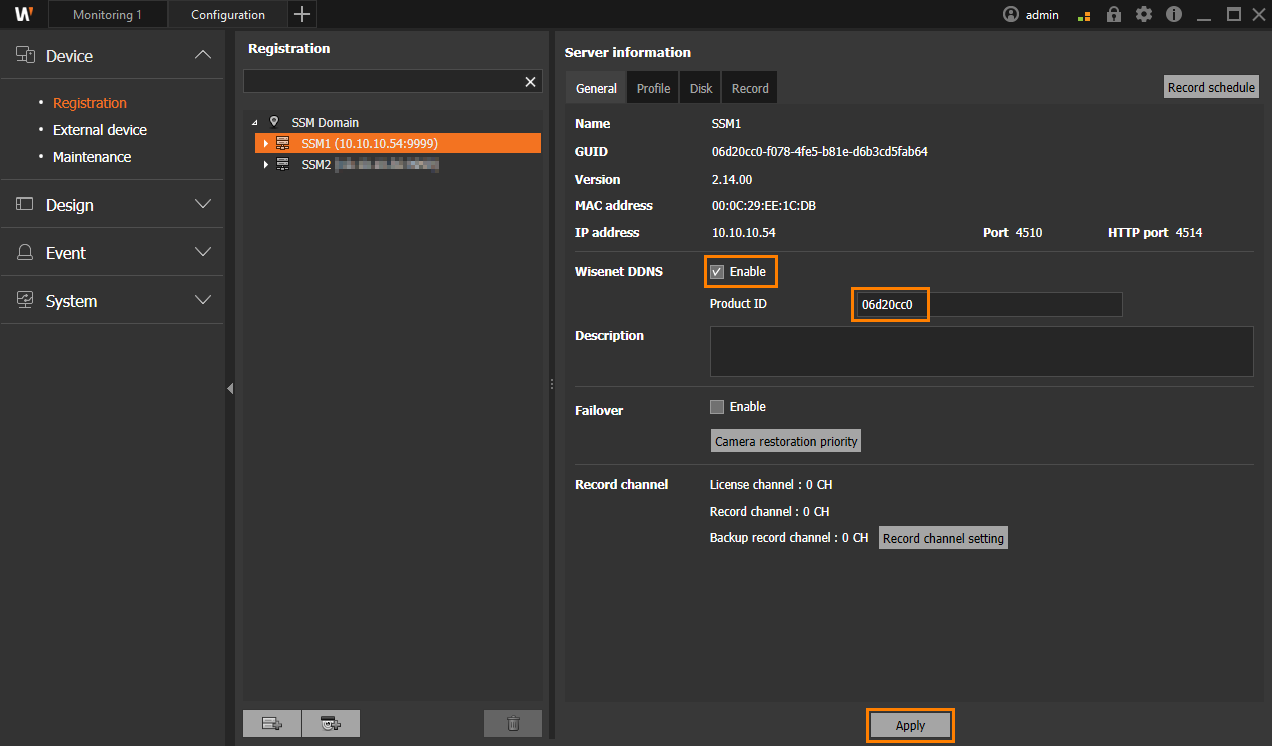Viewport: 1272px width, 746px height.
Task: Expand the SSM1 tree node arrow
Action: tap(265, 144)
